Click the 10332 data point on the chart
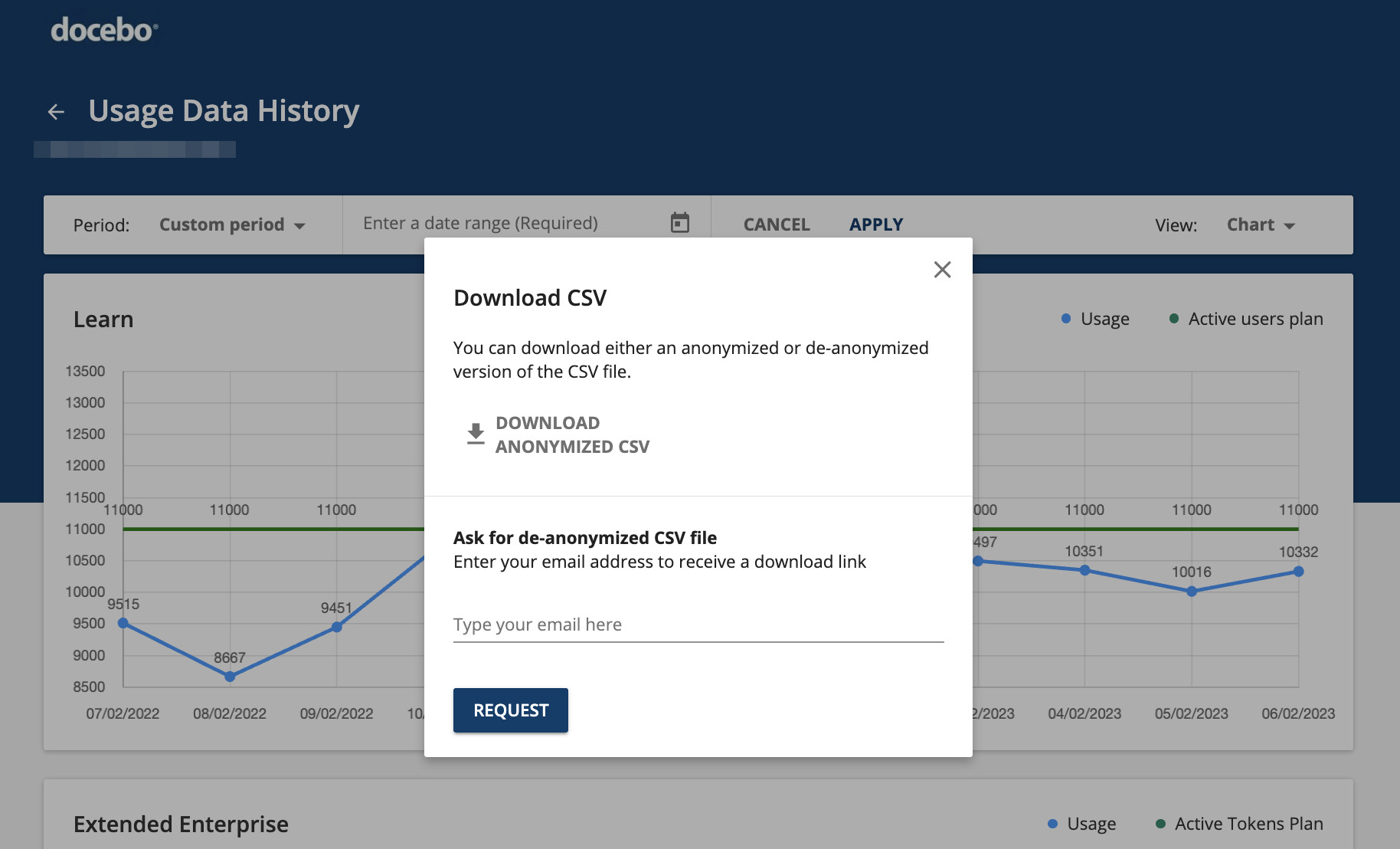1400x849 pixels. click(1297, 571)
